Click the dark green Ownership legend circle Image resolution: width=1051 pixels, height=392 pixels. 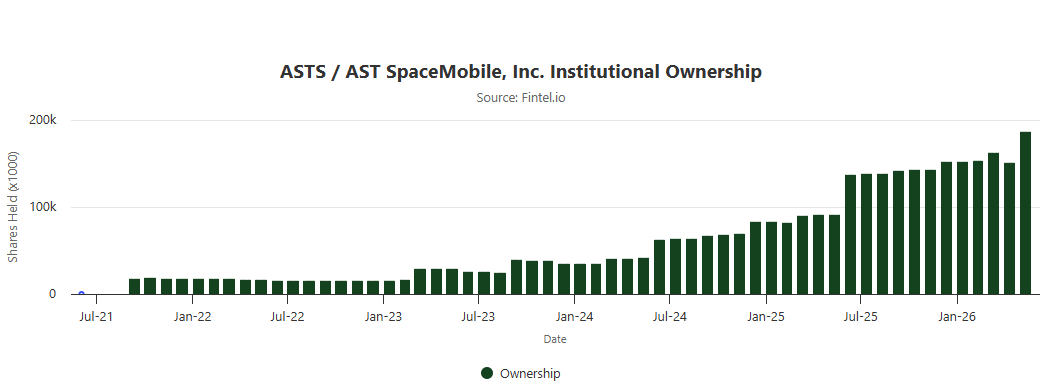[x=487, y=373]
